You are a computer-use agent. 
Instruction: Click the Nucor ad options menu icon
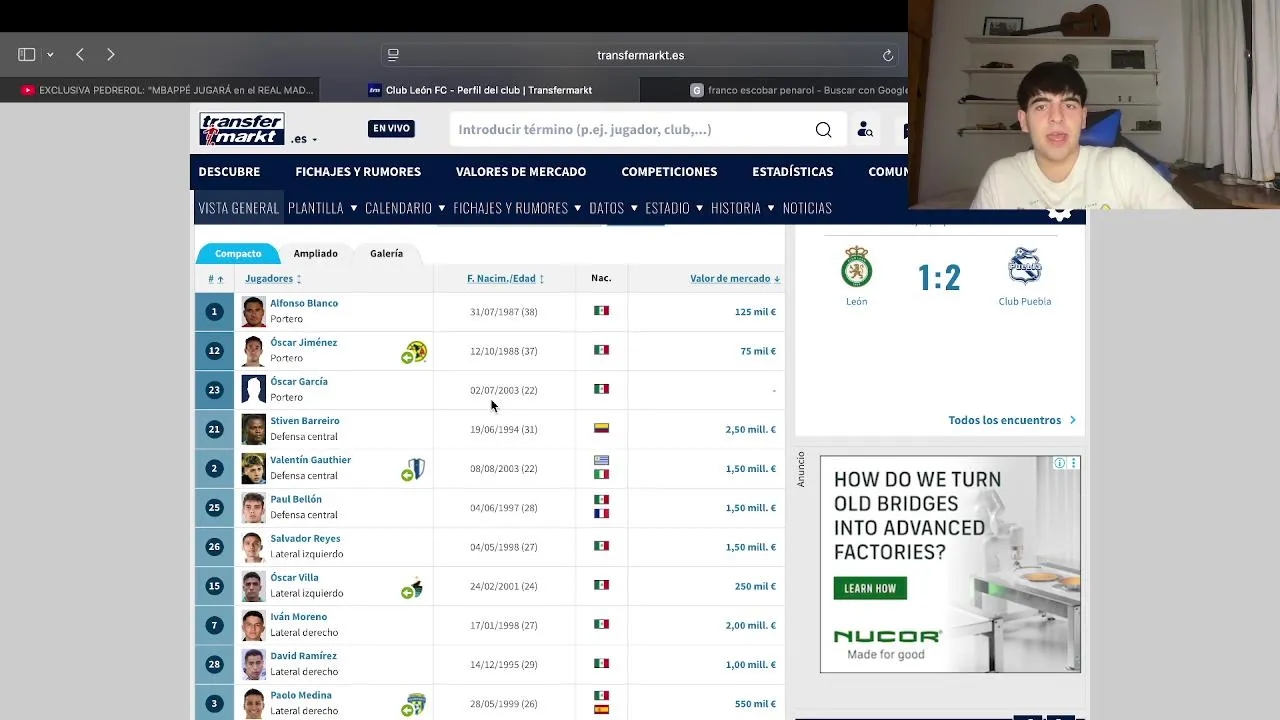[1074, 463]
